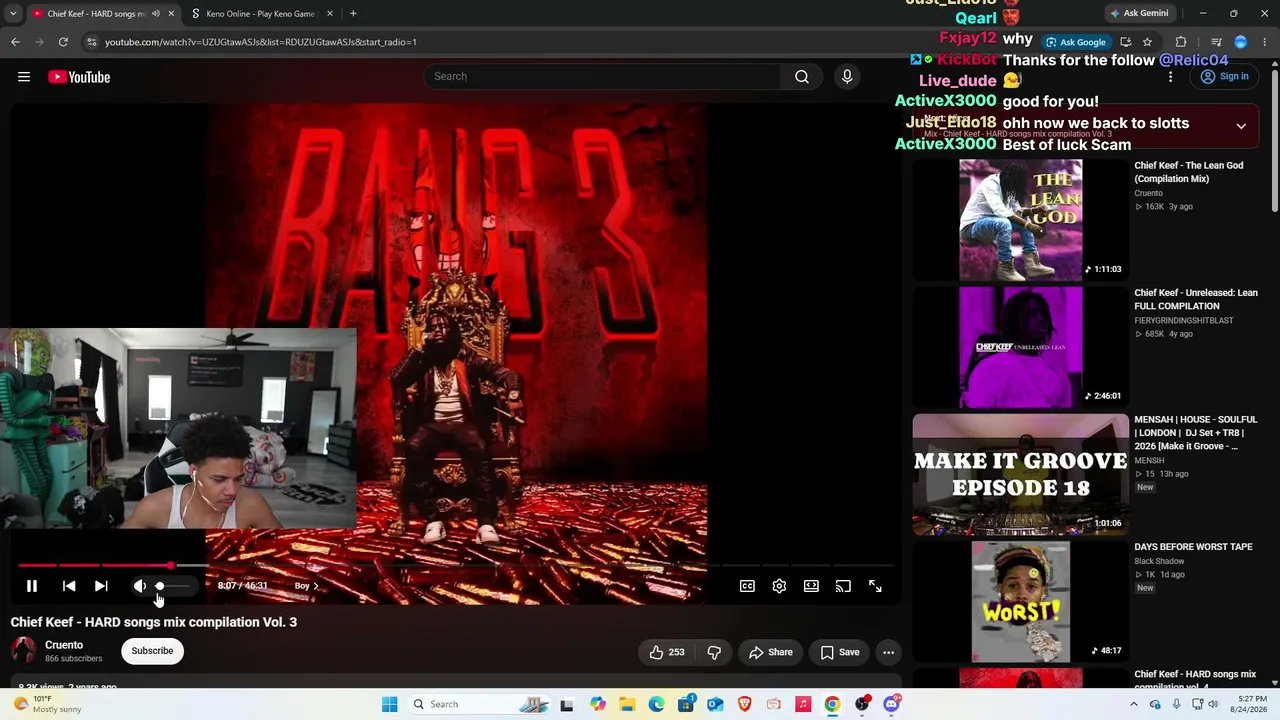Open the 'Unreleased: Lean FULL COMPILATION' title

(x=1196, y=299)
